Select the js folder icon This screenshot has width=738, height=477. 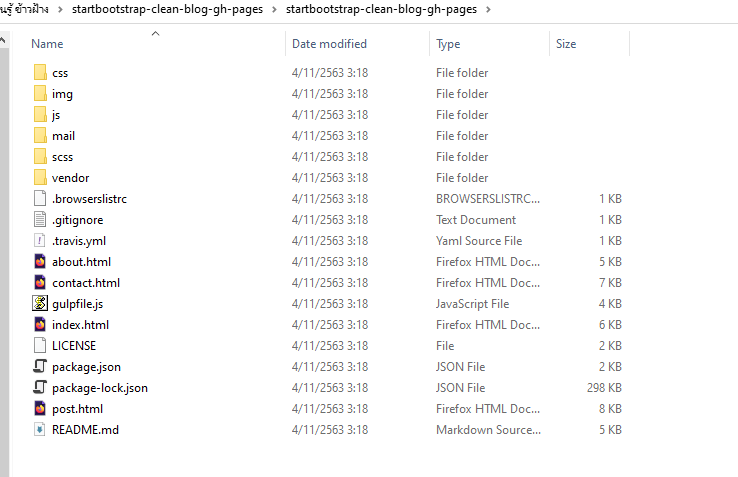[40, 114]
